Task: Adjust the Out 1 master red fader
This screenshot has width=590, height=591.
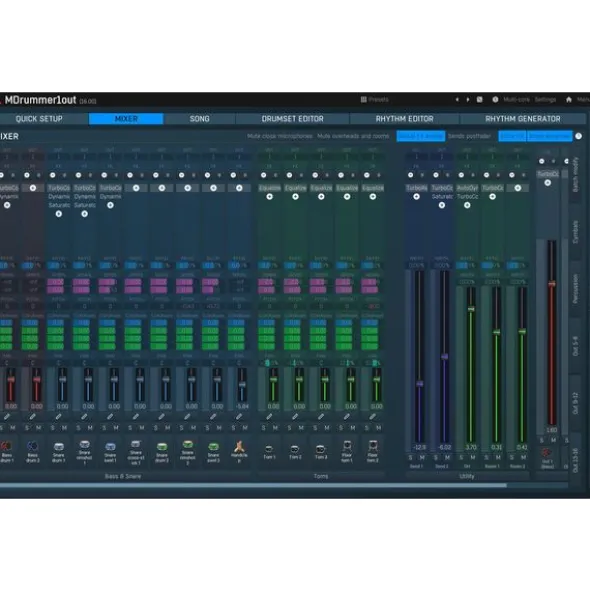Action: (x=552, y=284)
